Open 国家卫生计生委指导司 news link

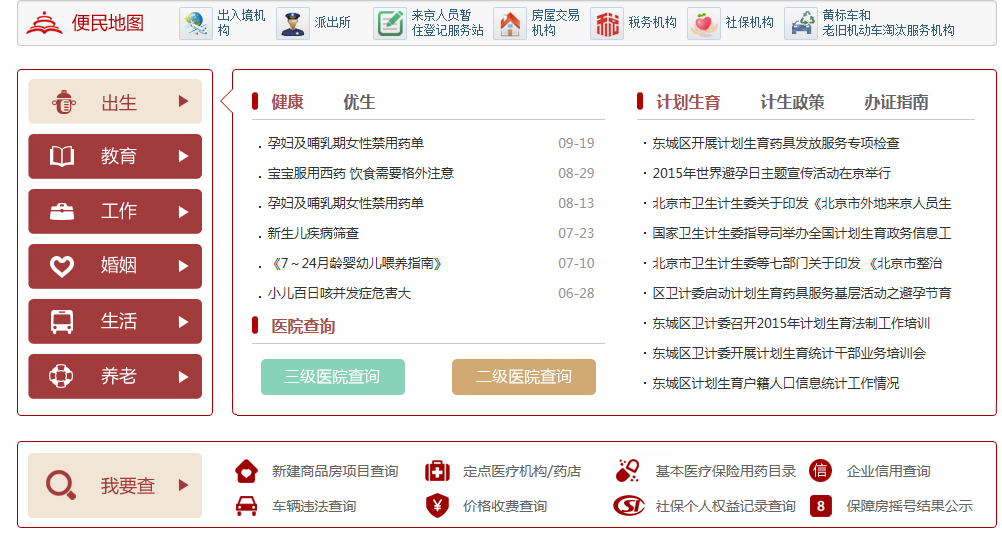click(x=801, y=233)
